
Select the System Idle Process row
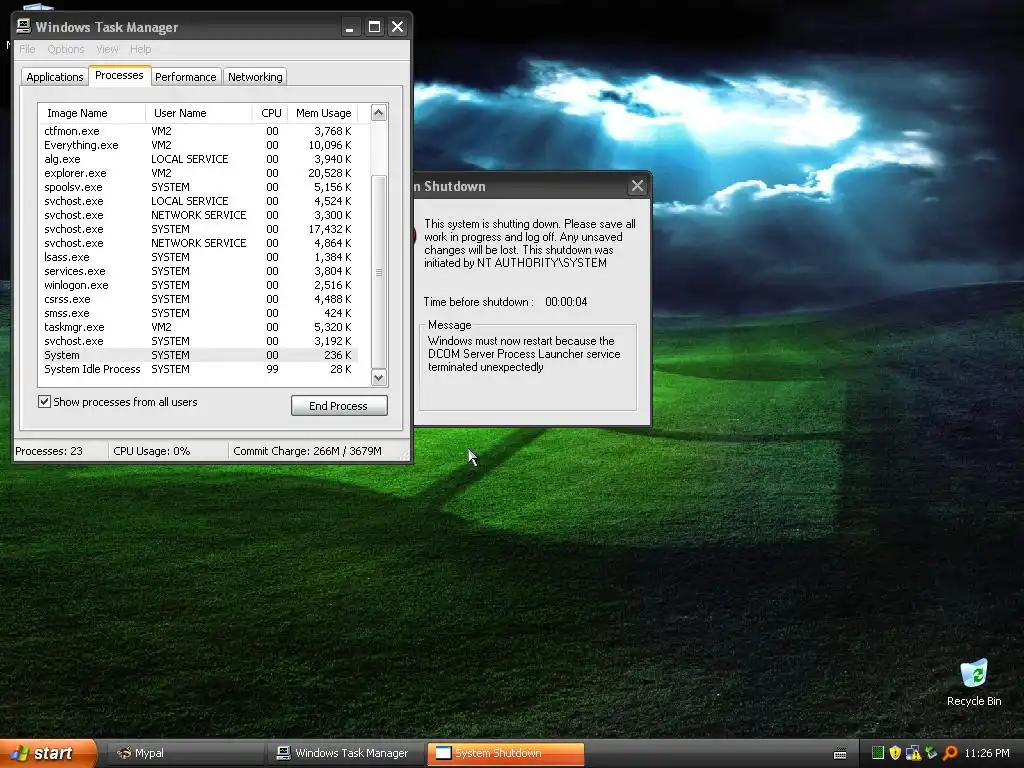tap(198, 369)
